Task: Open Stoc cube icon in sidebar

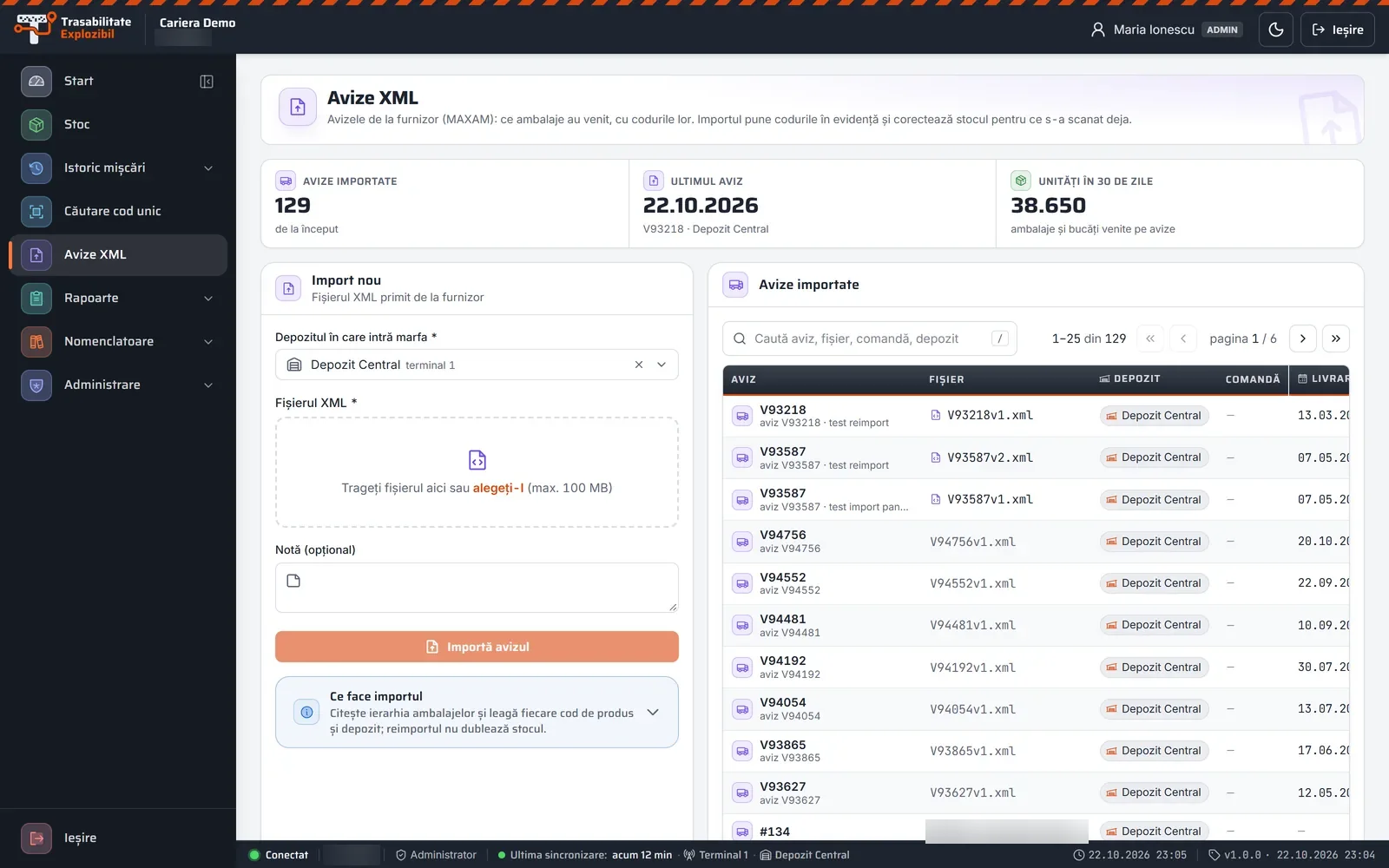Action: (36, 124)
